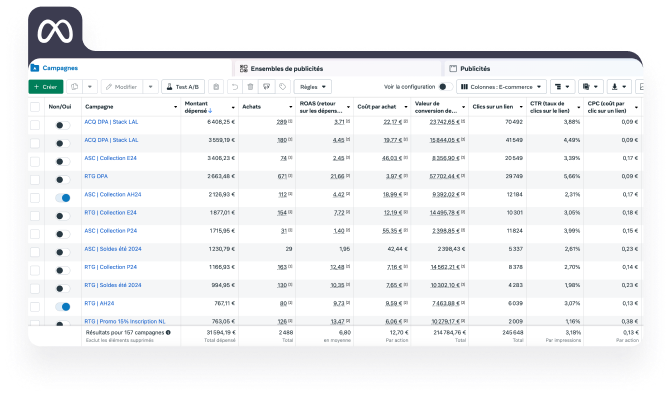Switch on the ASC | Collection E24 campaign
The height and width of the screenshot is (394, 670).
click(62, 162)
